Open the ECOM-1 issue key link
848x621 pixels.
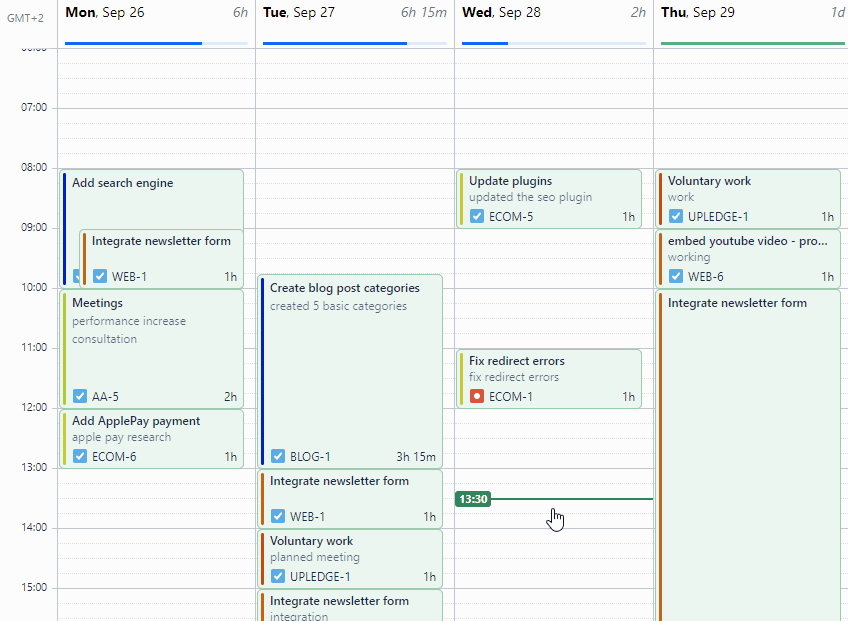pyautogui.click(x=511, y=397)
